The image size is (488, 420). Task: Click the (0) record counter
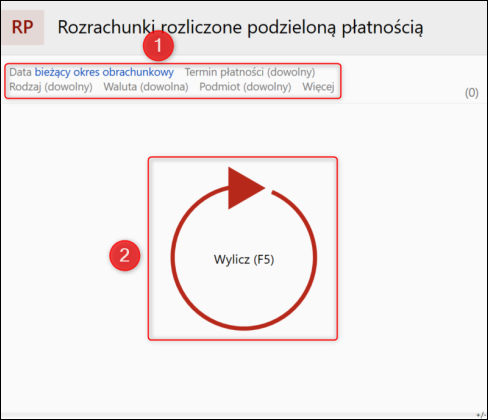[472, 93]
